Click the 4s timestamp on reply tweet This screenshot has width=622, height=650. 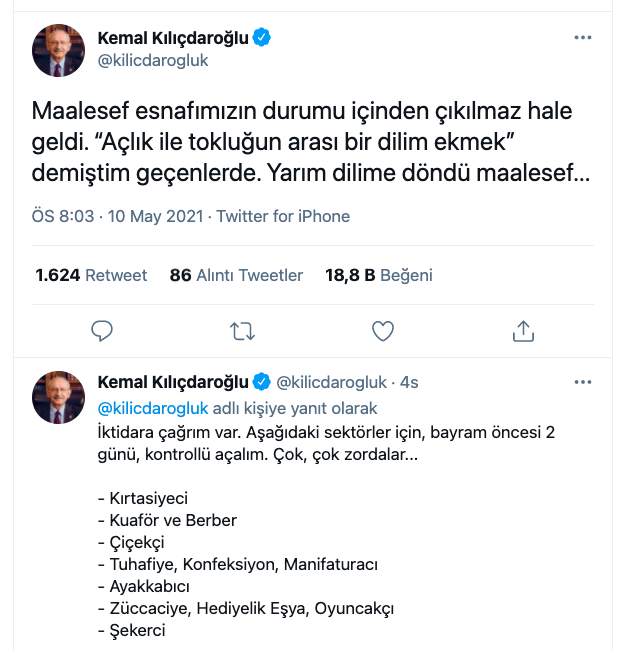408,382
